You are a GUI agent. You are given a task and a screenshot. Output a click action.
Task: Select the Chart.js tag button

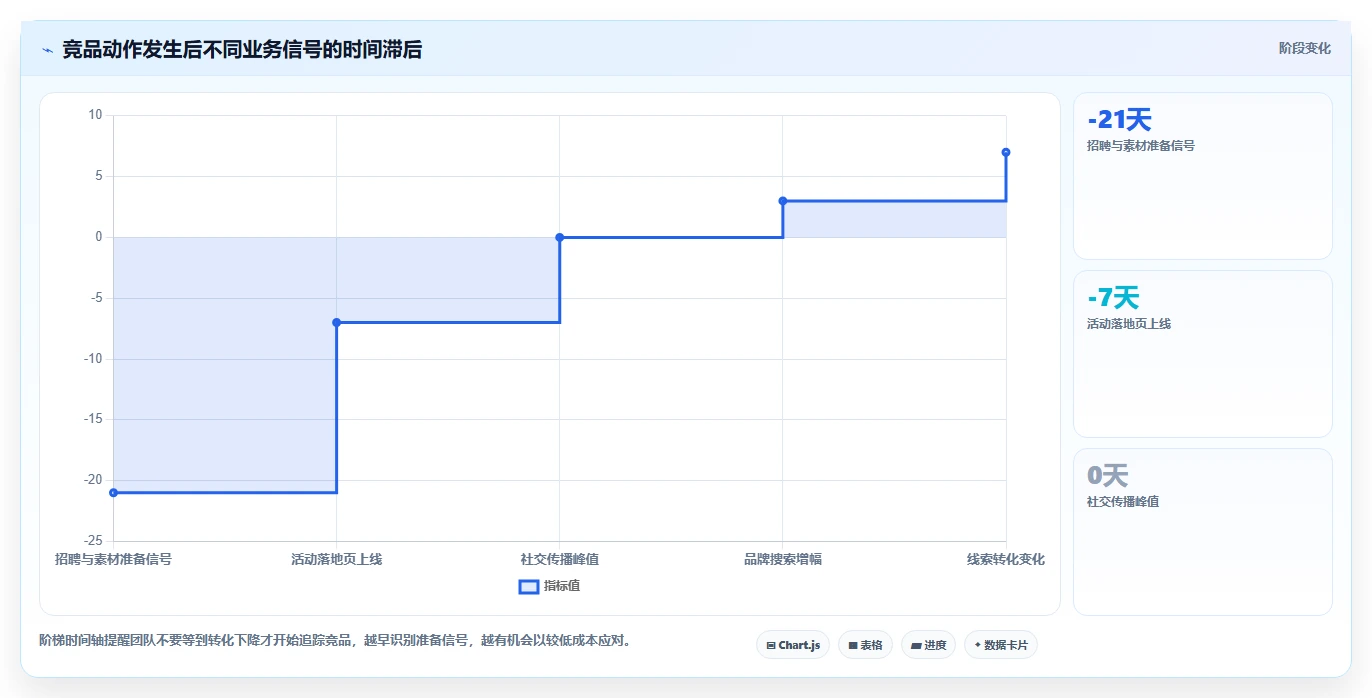793,645
